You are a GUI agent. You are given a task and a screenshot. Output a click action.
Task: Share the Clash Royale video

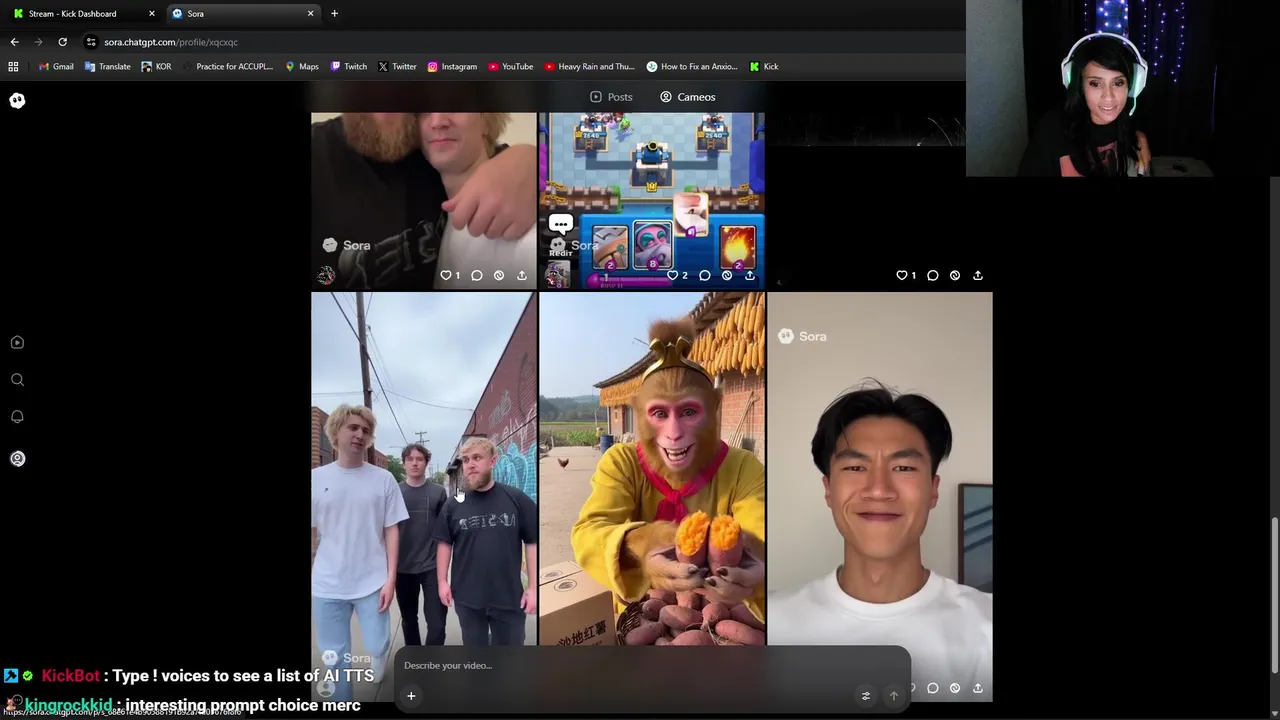[x=750, y=275]
